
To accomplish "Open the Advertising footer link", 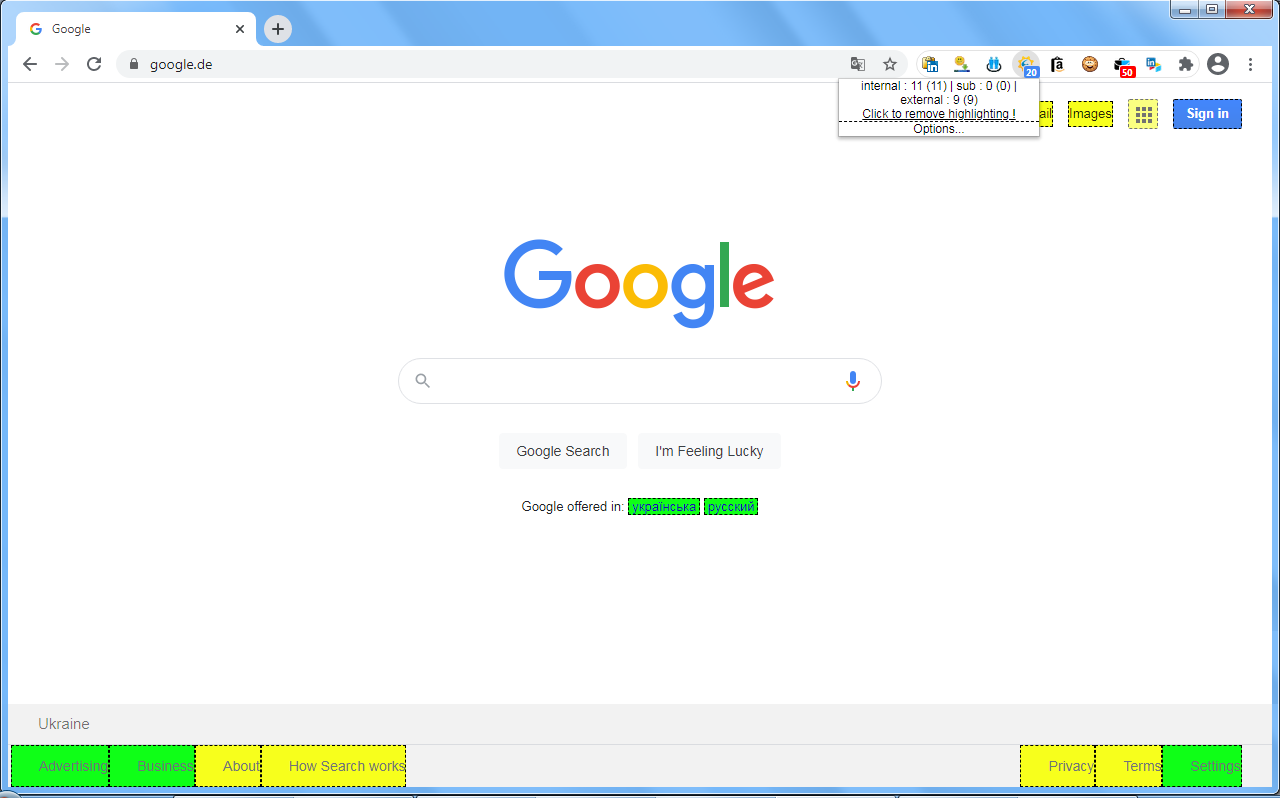I will (x=60, y=766).
